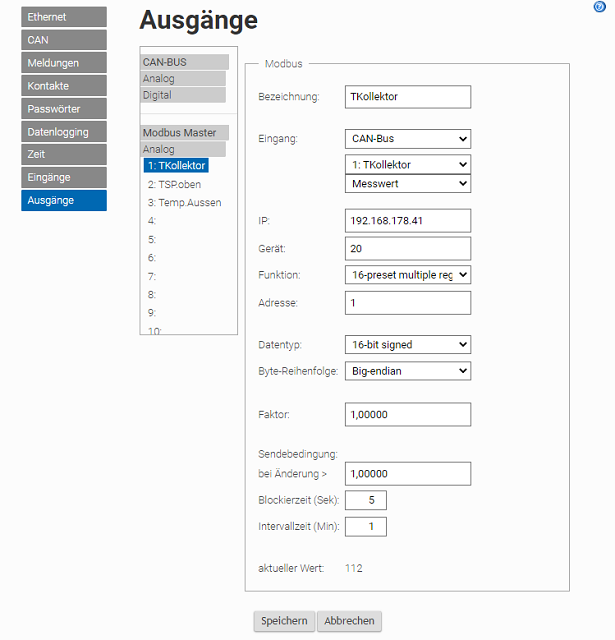
Task: Open the 1: TKollektor source dropdown
Action: [408, 164]
